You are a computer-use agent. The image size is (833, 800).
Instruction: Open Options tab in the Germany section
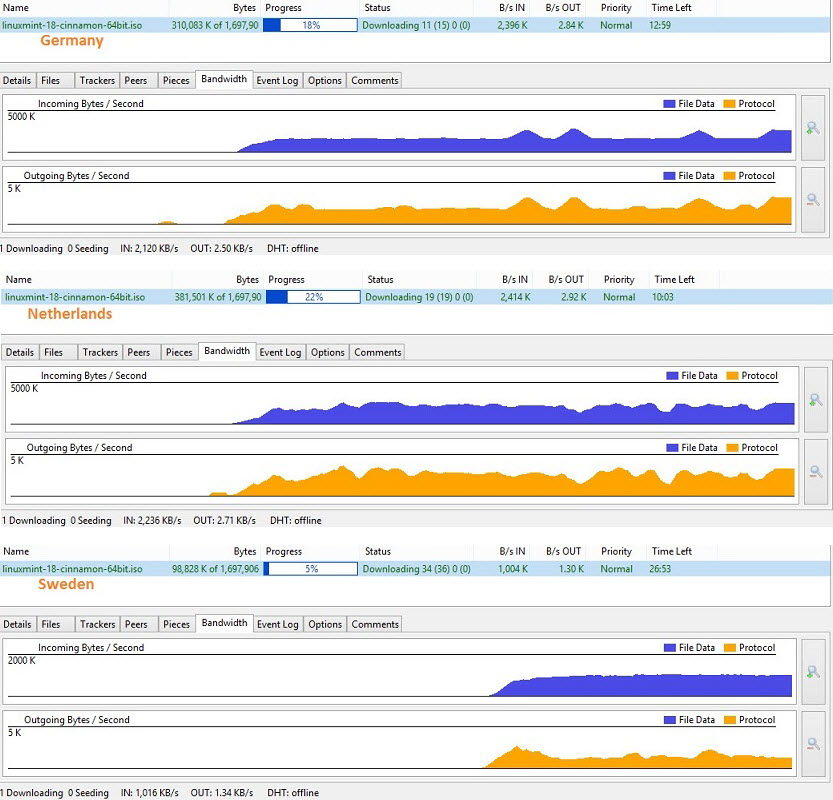(x=325, y=80)
